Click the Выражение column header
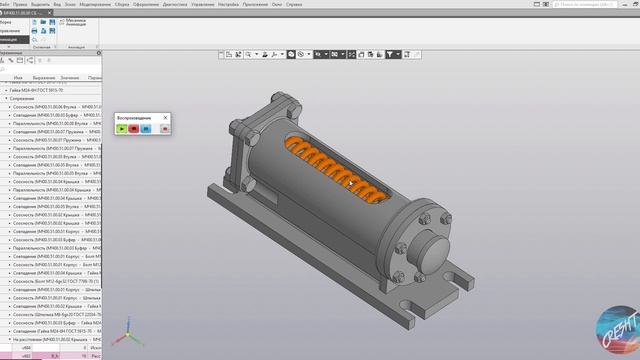 [x=44, y=78]
